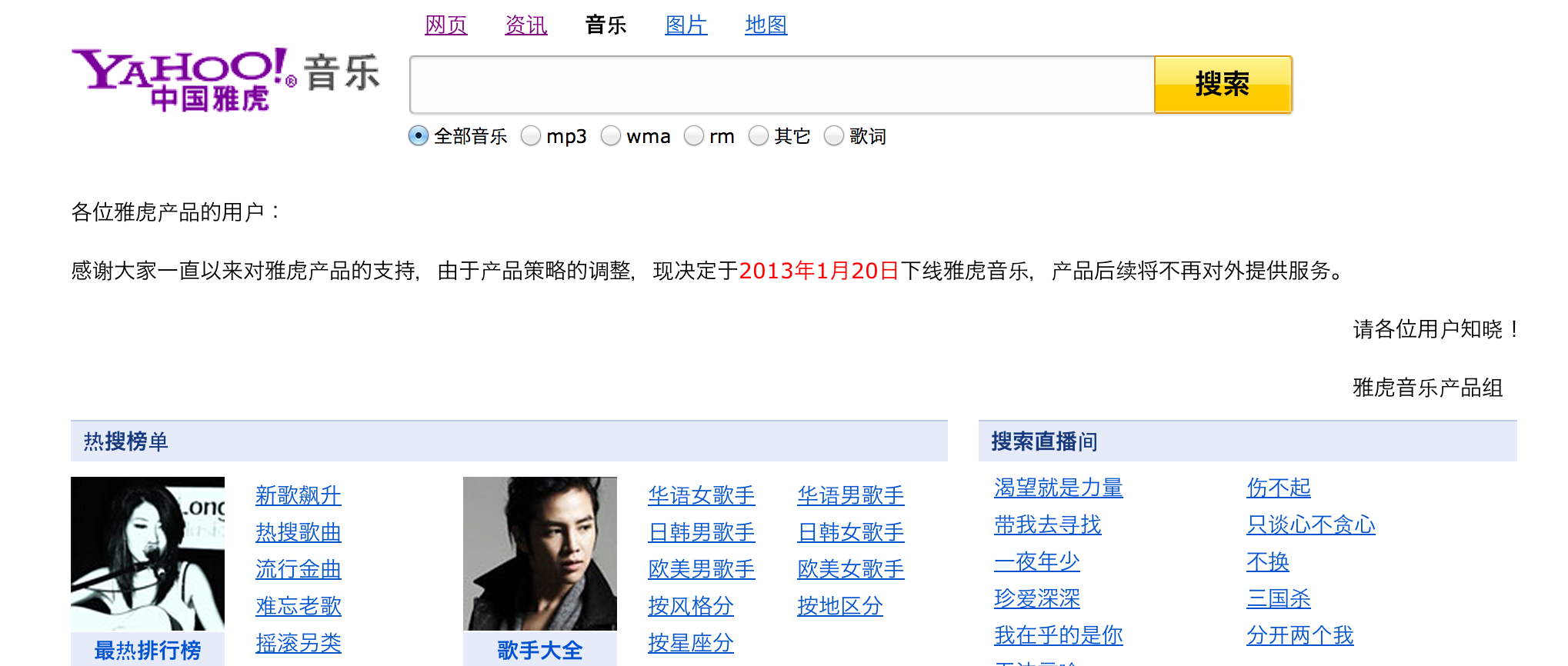Click the Yahoo 中国雅虎 音乐 logo
The image size is (1568, 666).
(x=225, y=79)
